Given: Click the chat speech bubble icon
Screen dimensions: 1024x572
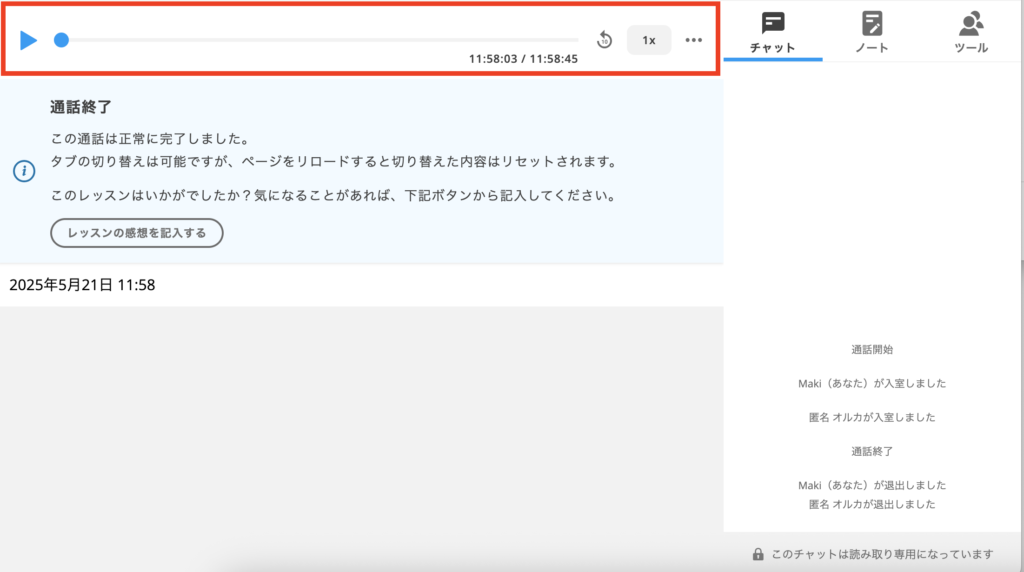Looking at the screenshot, I should coord(773,23).
